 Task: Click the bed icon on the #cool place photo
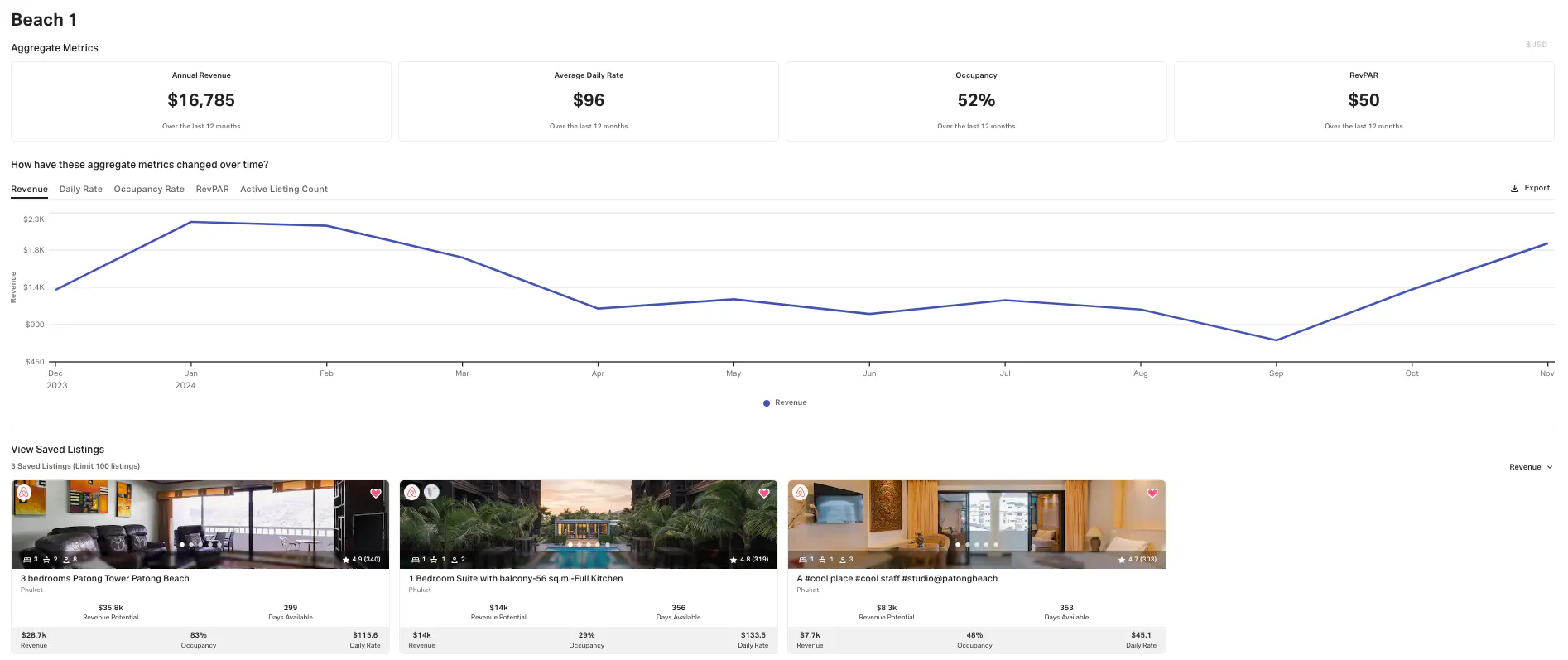click(x=802, y=560)
